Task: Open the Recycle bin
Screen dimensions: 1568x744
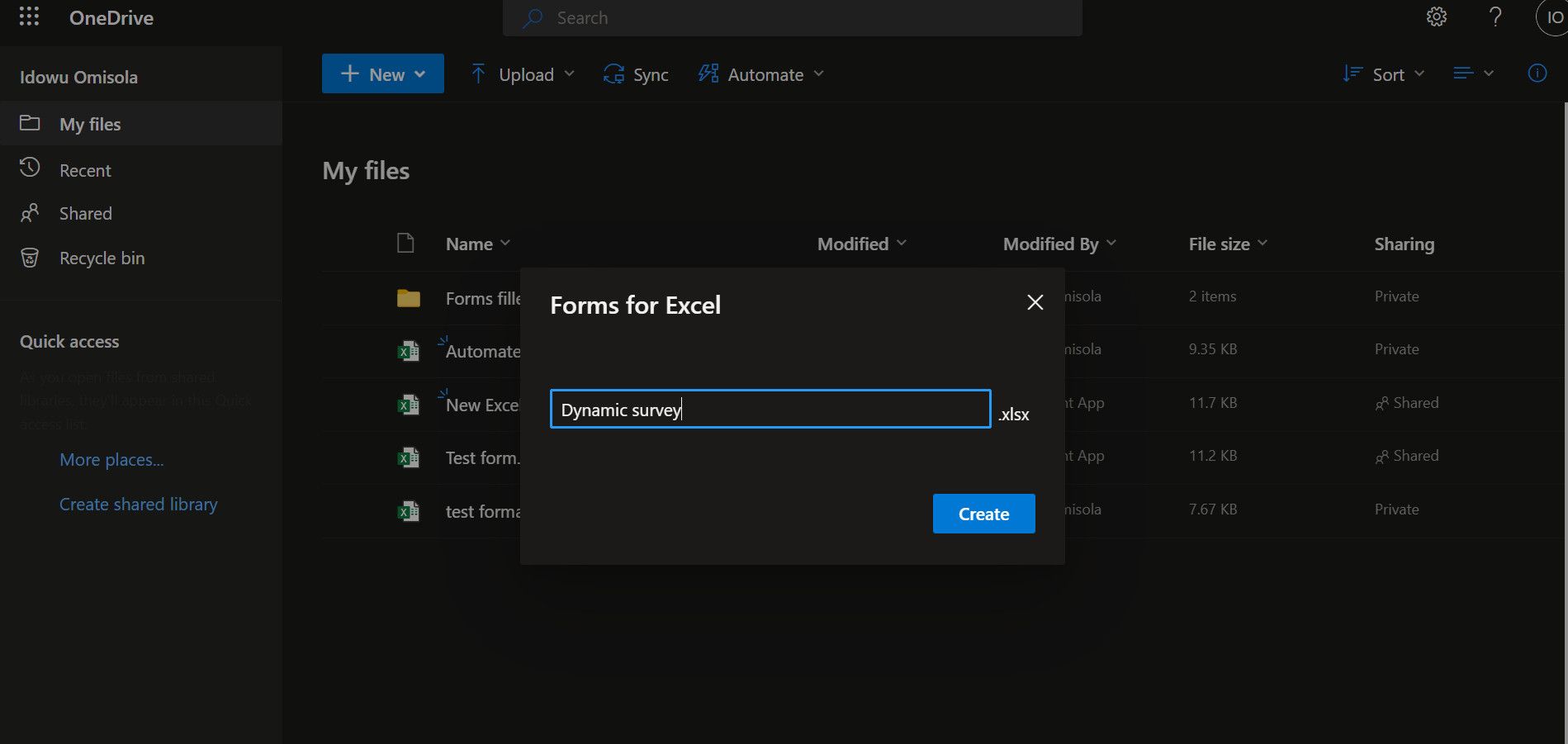Action: coord(101,257)
